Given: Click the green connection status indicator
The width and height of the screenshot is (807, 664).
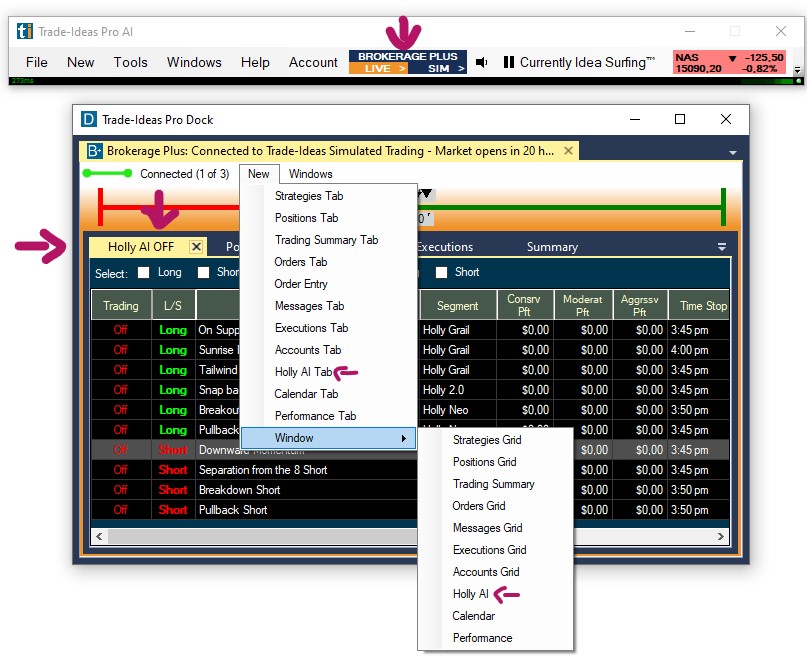Looking at the screenshot, I should [x=107, y=173].
